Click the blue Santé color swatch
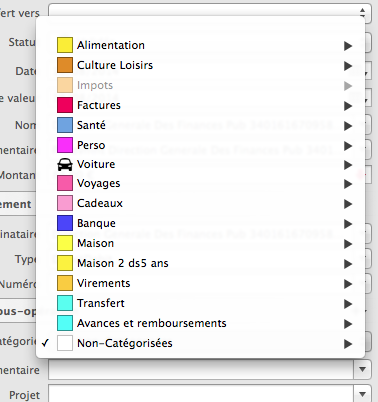This screenshot has width=378, height=402. (x=65, y=125)
